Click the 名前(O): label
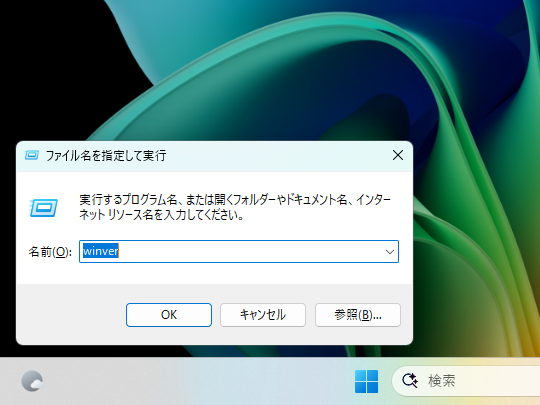The height and width of the screenshot is (405, 540). point(50,252)
